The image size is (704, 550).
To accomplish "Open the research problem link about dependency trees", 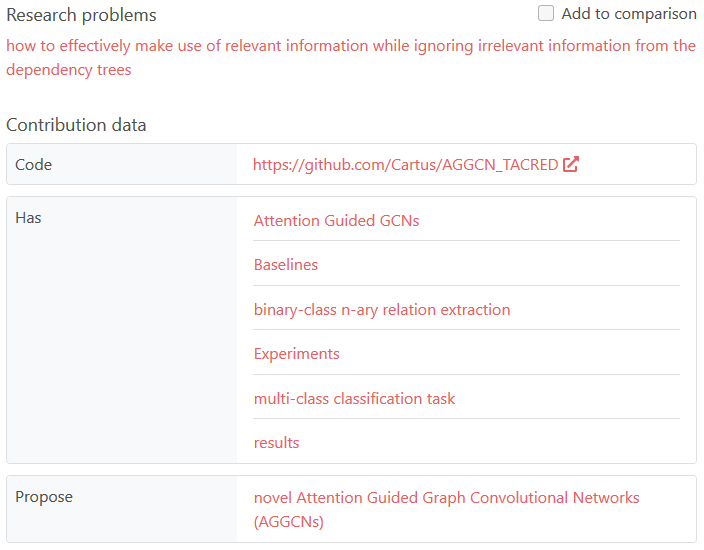I will click(350, 46).
